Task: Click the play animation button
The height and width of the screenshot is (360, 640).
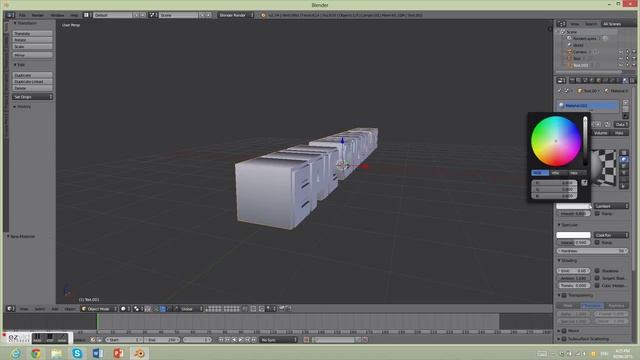Action: click(x=241, y=340)
